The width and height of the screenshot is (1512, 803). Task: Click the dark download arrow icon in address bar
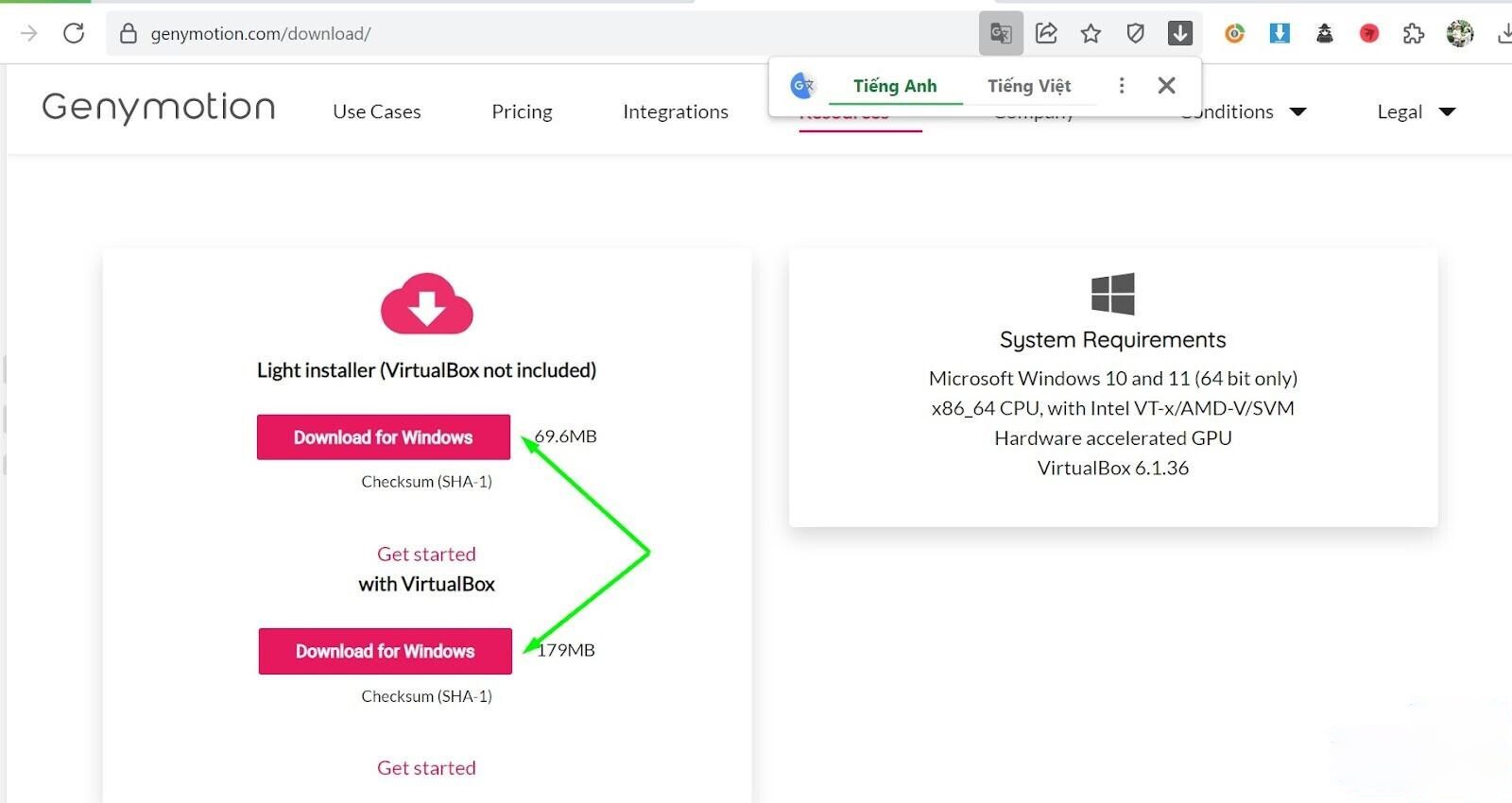click(1180, 34)
